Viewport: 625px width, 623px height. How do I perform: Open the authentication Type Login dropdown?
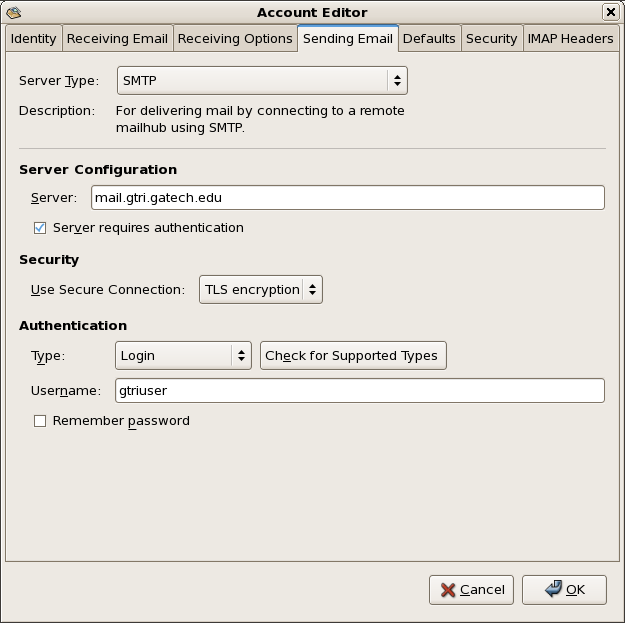(x=184, y=356)
